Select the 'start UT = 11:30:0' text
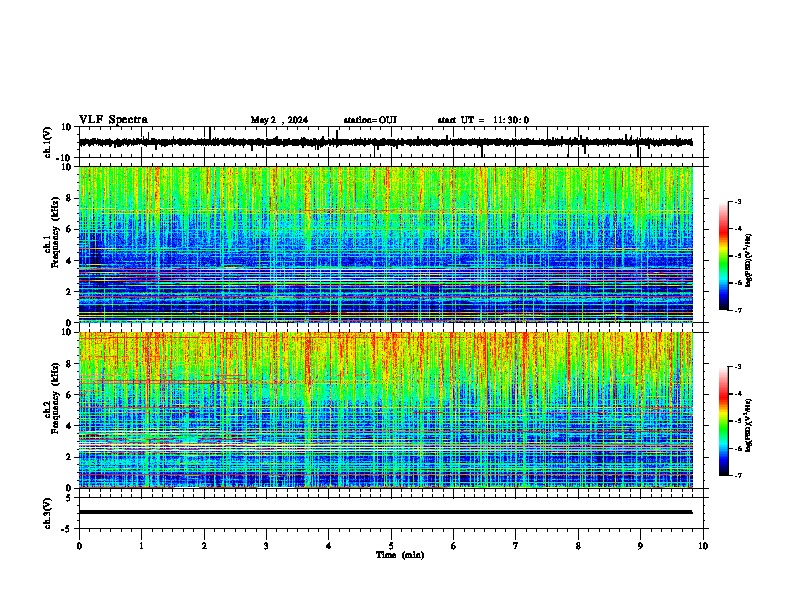 (x=483, y=120)
